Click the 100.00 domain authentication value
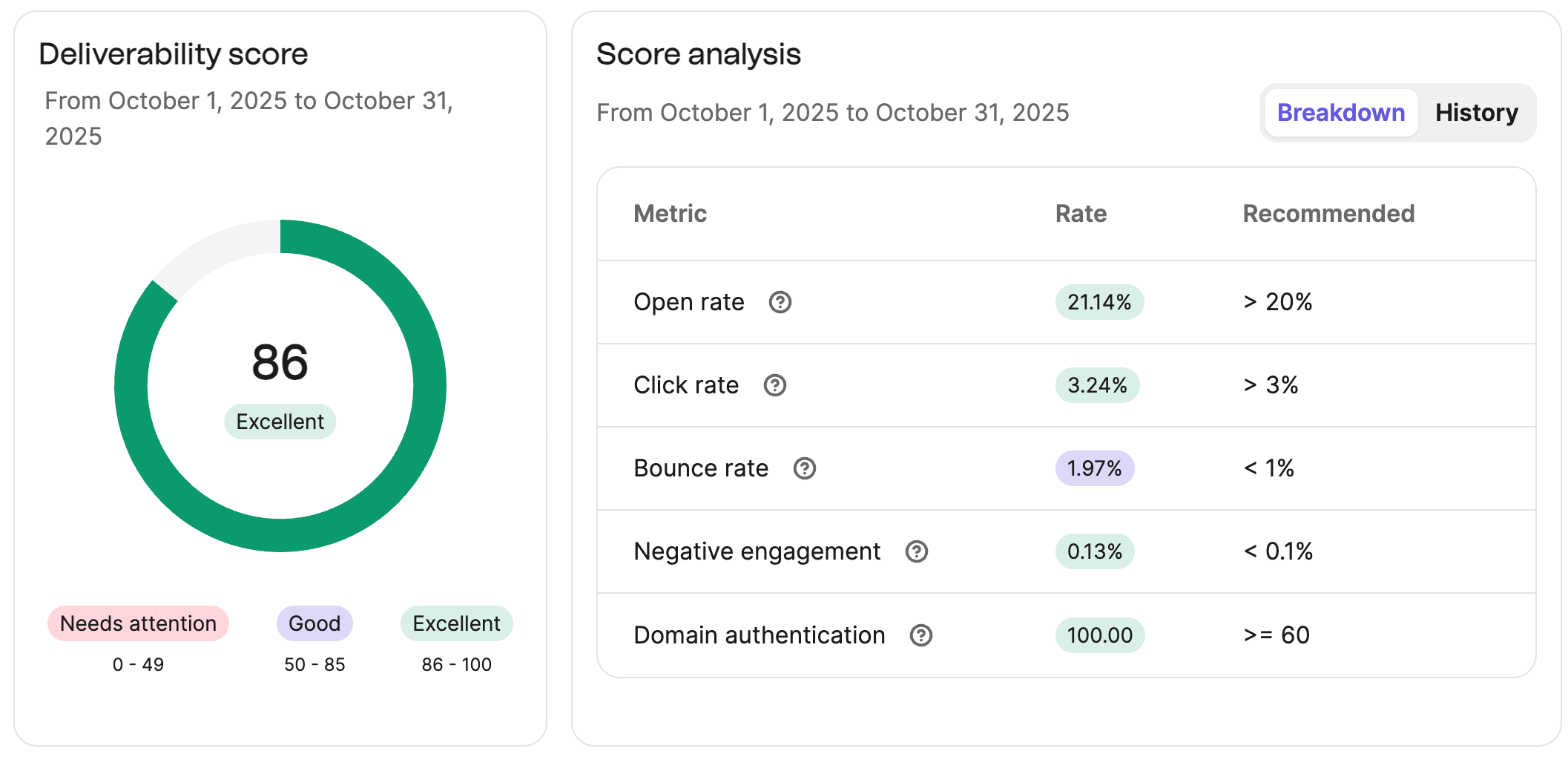 point(1099,635)
